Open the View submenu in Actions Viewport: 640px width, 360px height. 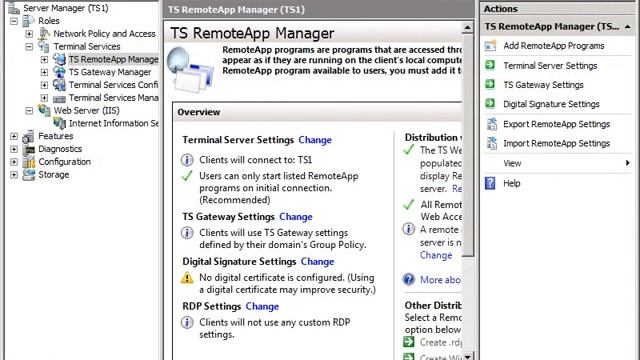pyautogui.click(x=558, y=163)
